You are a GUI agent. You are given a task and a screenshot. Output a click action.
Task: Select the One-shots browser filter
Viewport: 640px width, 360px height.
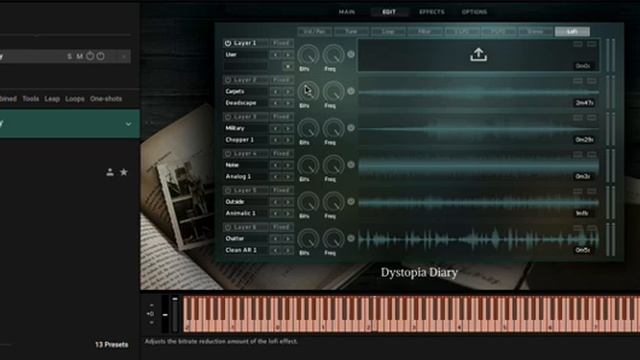tap(106, 99)
